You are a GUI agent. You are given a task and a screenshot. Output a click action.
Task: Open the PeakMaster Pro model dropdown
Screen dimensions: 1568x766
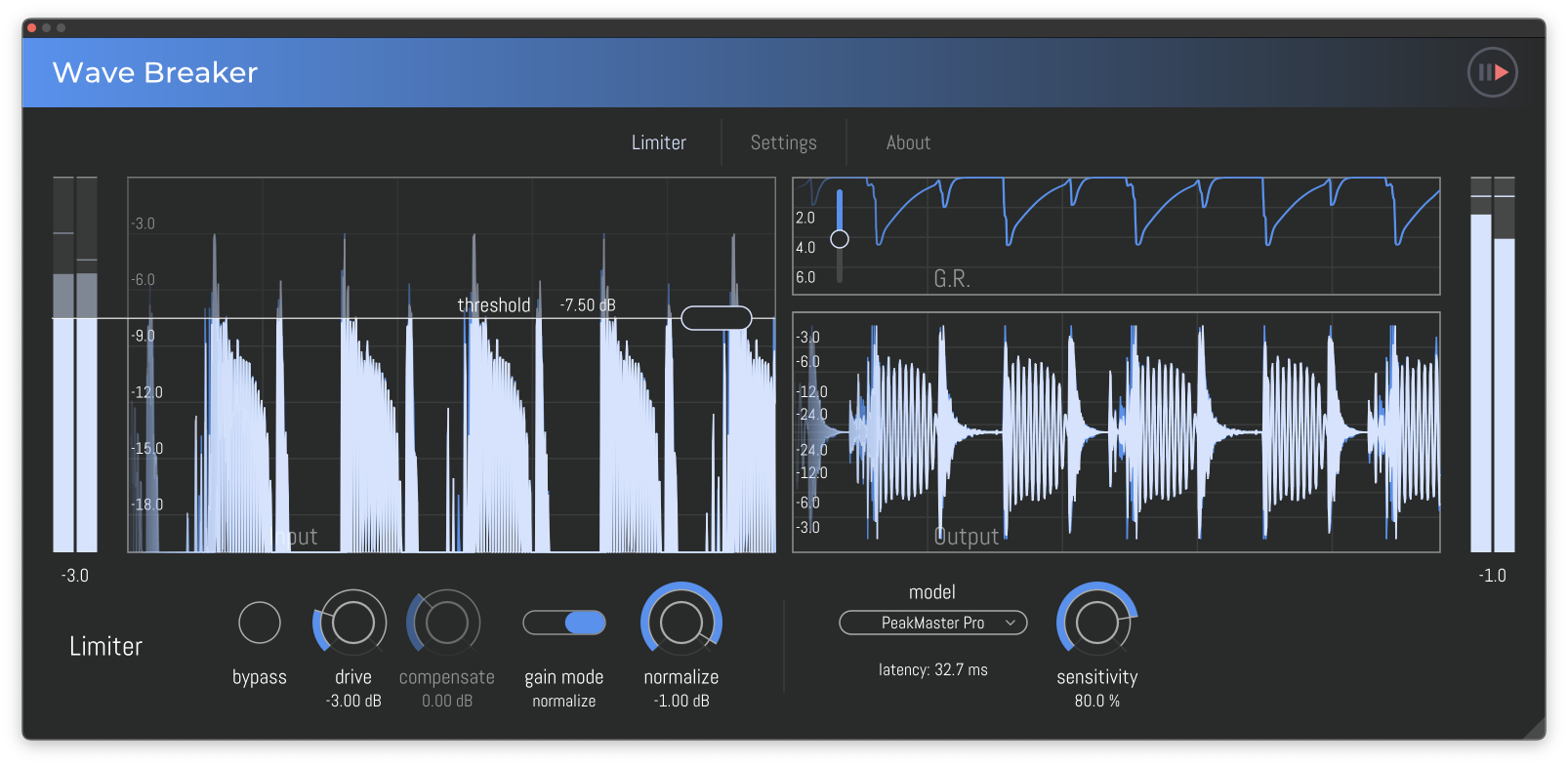click(932, 623)
